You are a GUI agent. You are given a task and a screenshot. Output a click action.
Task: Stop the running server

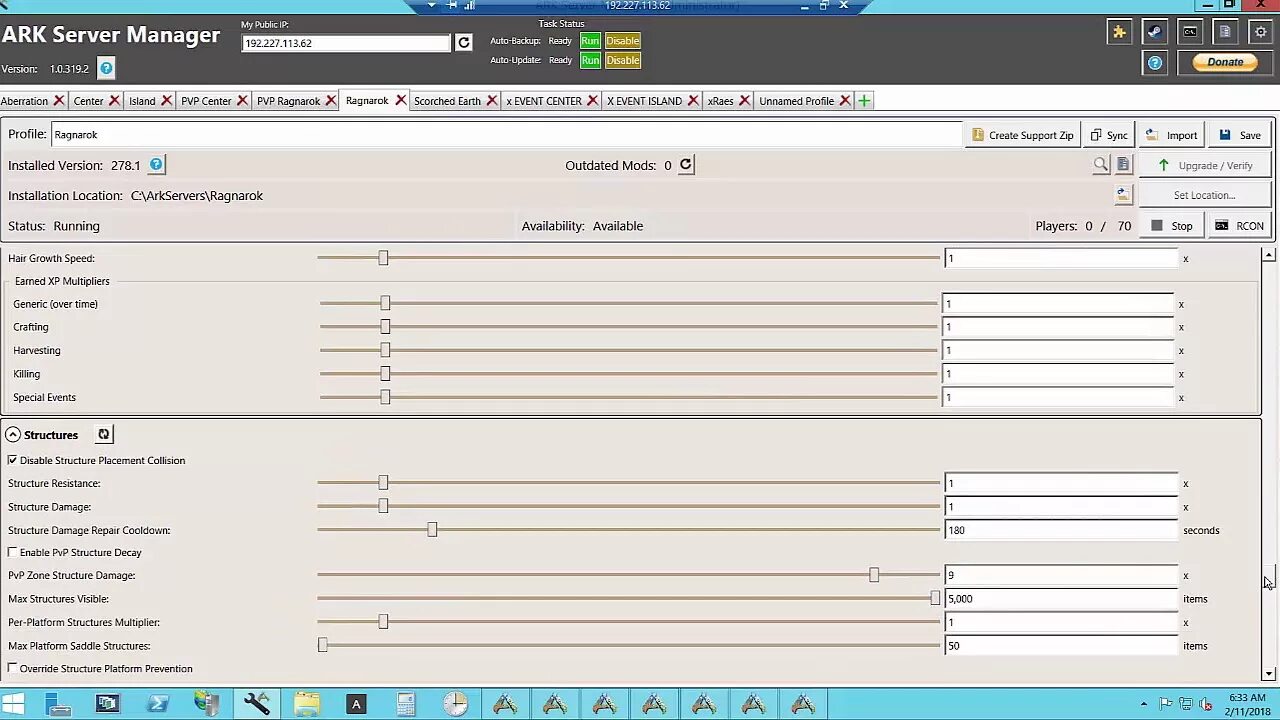pos(1171,226)
